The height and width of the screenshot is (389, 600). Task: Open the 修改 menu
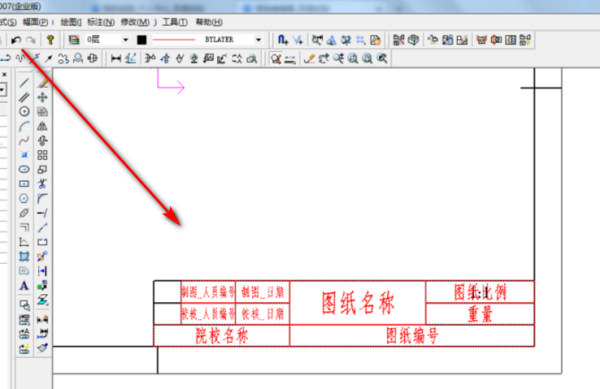[135, 22]
